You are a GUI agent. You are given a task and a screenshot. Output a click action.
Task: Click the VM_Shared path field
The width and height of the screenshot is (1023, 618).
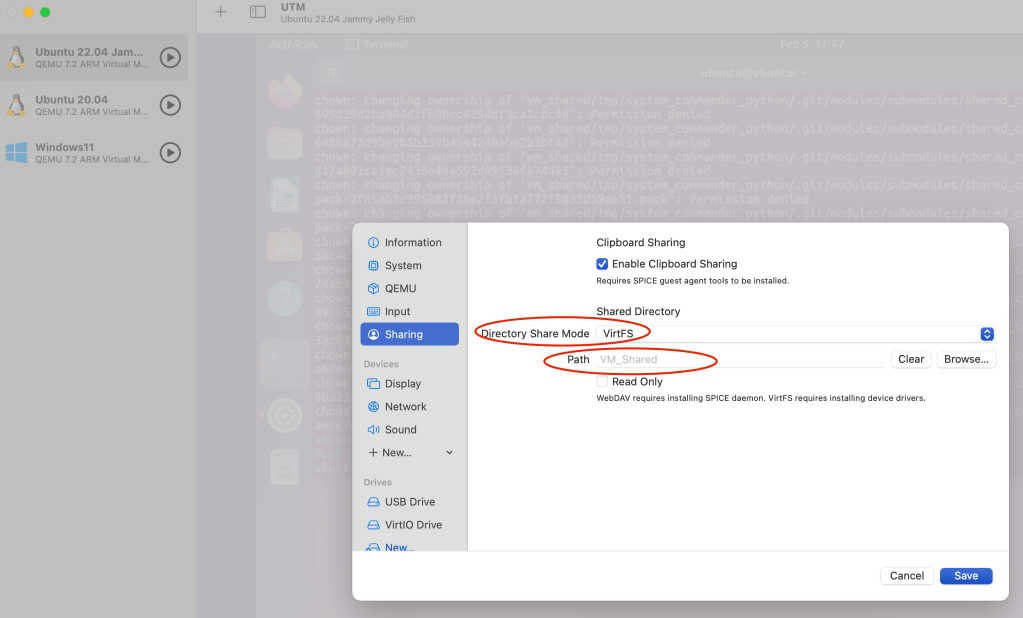[x=738, y=359]
